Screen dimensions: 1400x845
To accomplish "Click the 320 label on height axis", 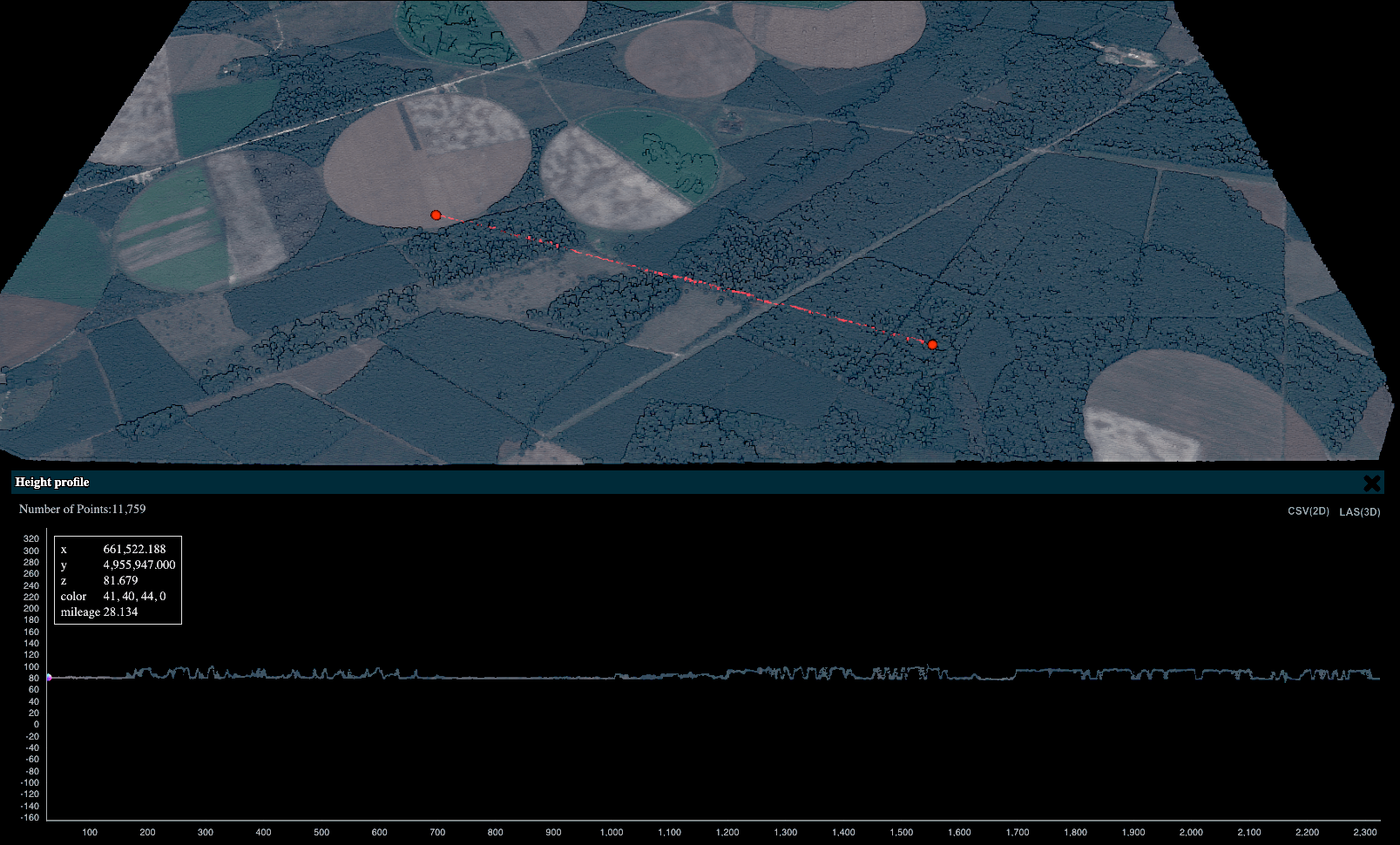I will point(31,538).
